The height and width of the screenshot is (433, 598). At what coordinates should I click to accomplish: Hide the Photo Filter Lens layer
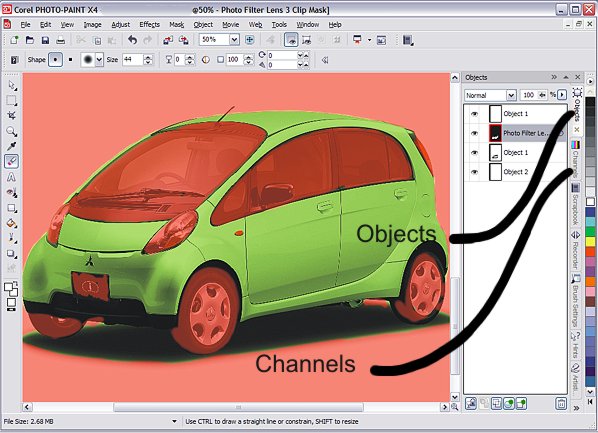click(474, 134)
